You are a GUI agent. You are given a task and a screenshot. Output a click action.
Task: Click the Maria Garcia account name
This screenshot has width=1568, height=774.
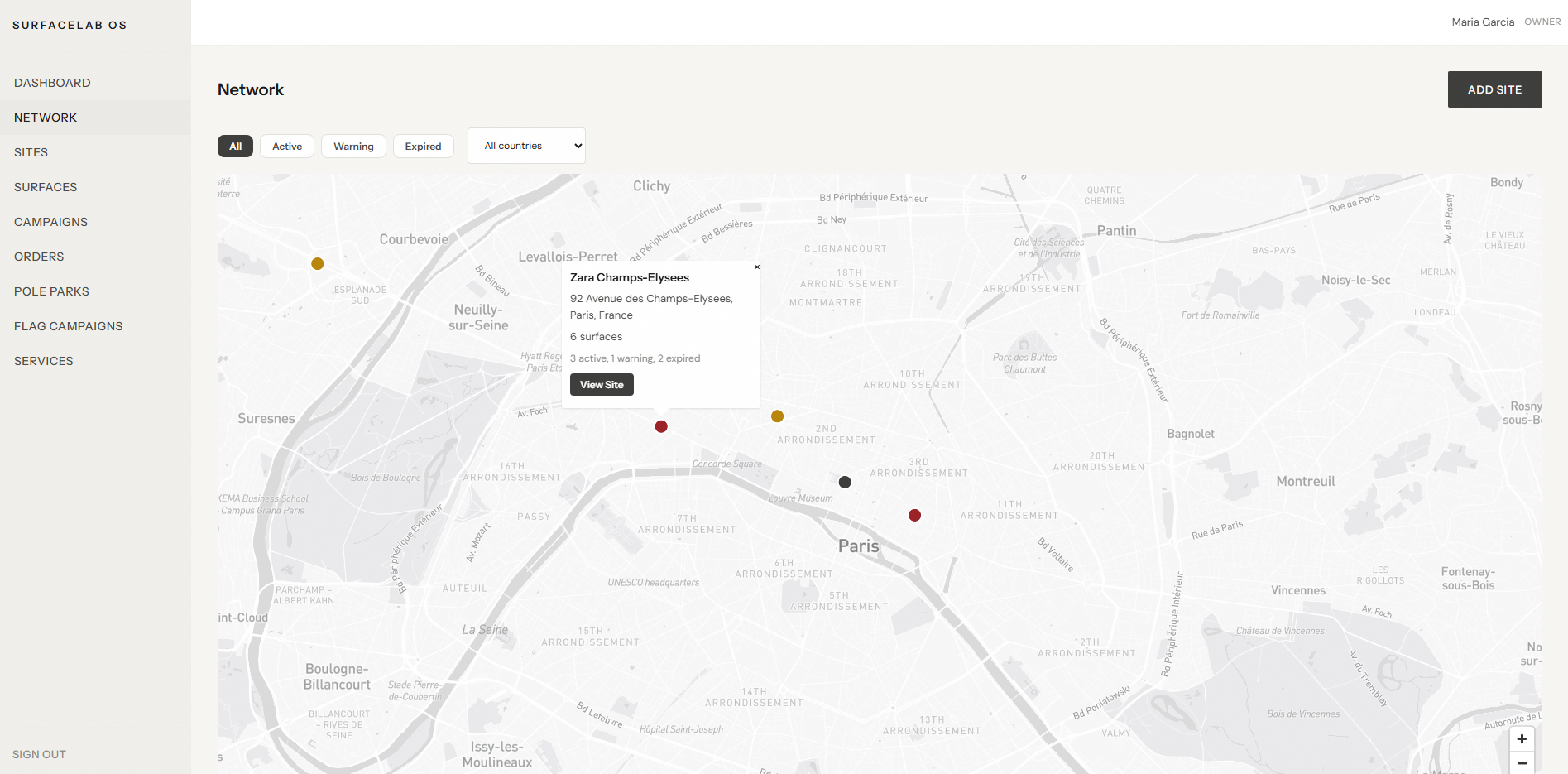(x=1482, y=22)
